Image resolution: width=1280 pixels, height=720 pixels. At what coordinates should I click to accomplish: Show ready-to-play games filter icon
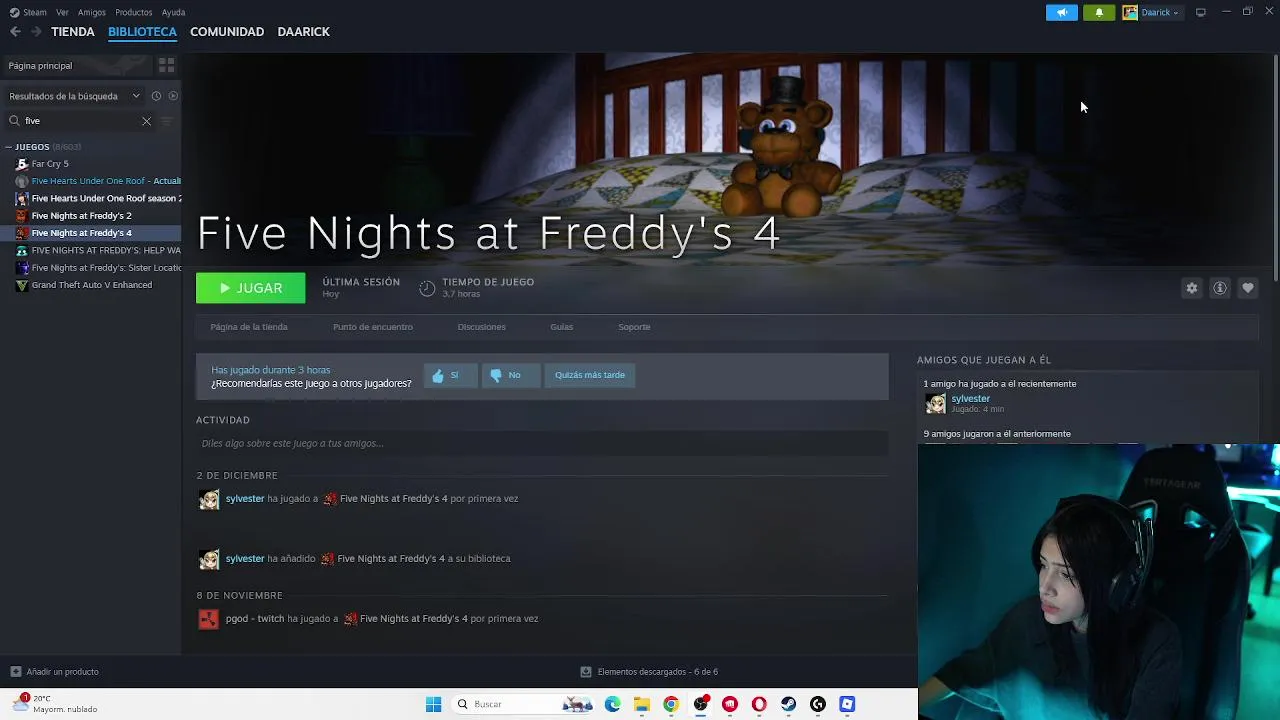click(173, 96)
